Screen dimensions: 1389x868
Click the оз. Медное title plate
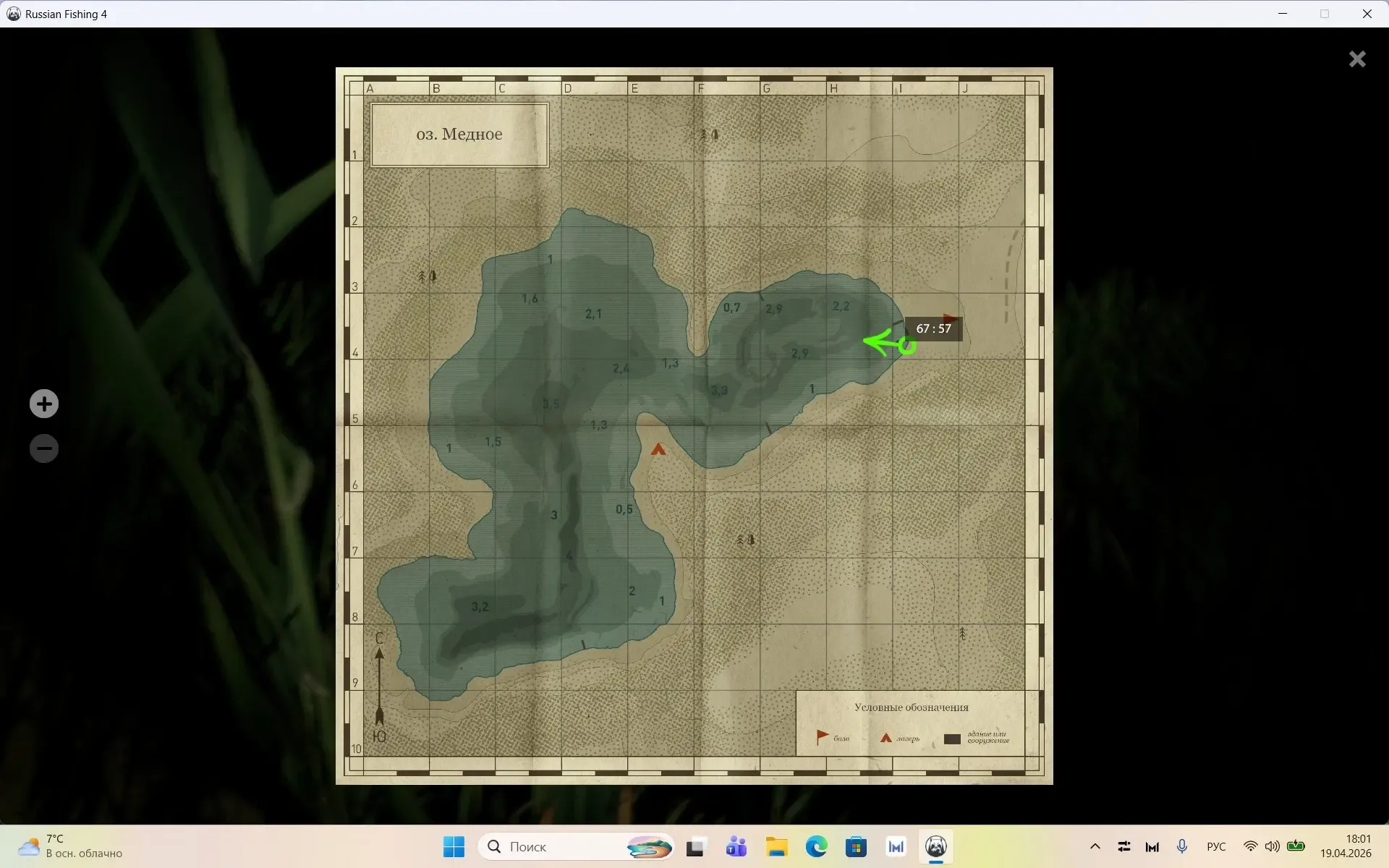[459, 135]
